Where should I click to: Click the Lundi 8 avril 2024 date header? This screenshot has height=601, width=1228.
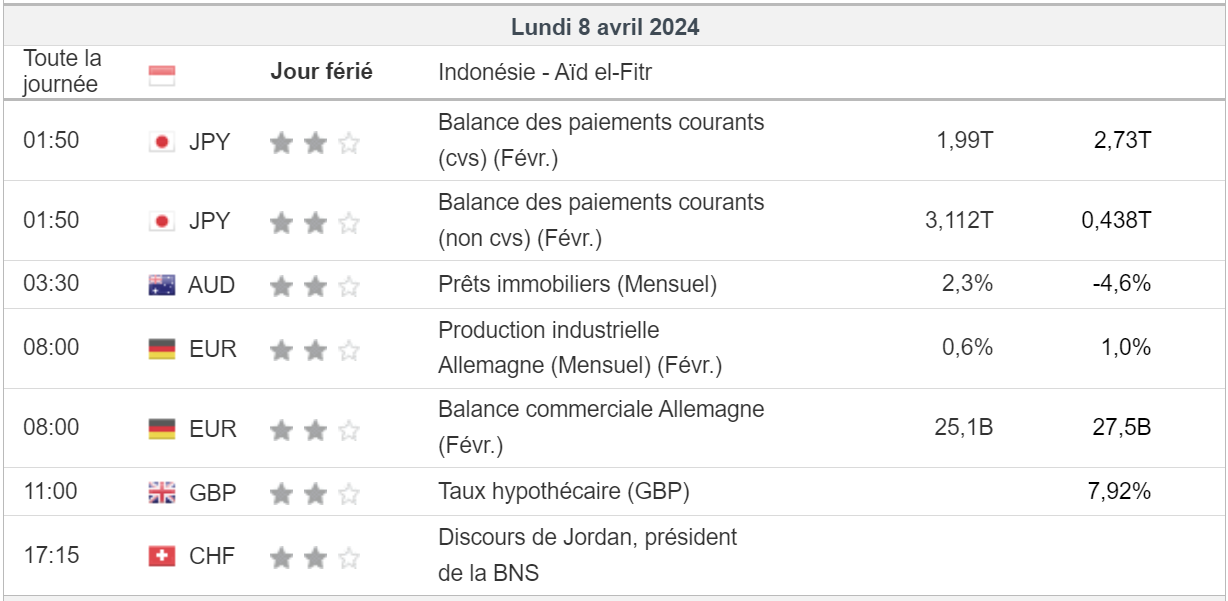[605, 27]
